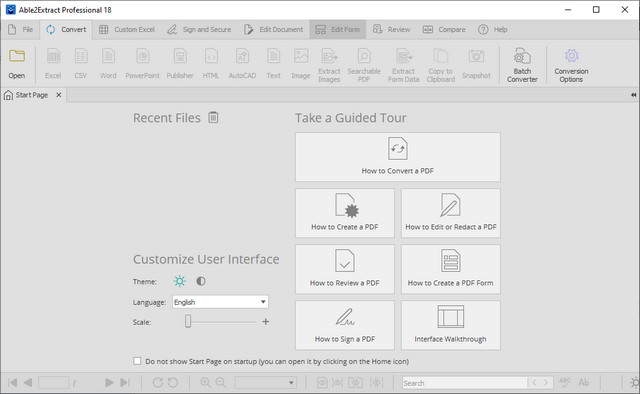Image resolution: width=640 pixels, height=394 pixels.
Task: Start the How to Convert a PDF tour
Action: (398, 157)
